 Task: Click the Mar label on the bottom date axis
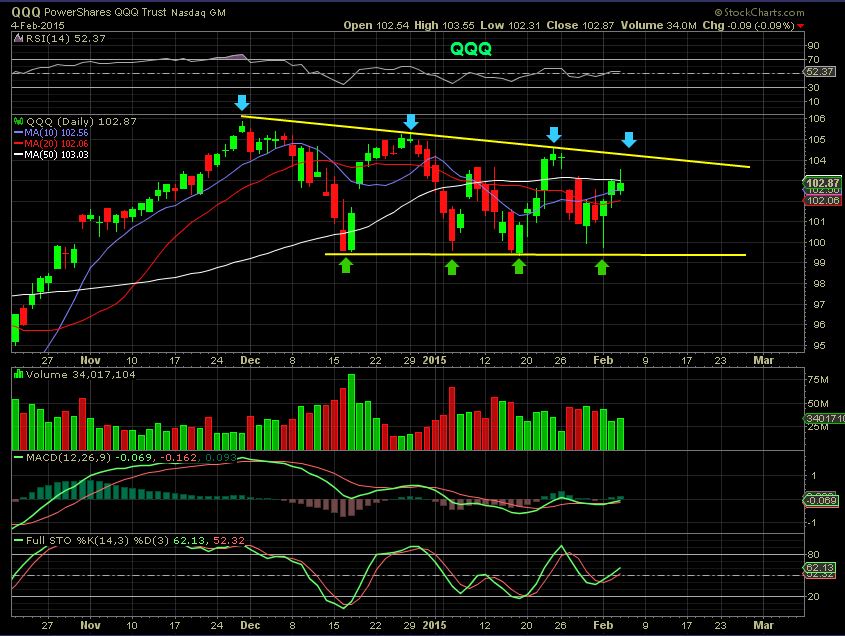pyautogui.click(x=763, y=625)
